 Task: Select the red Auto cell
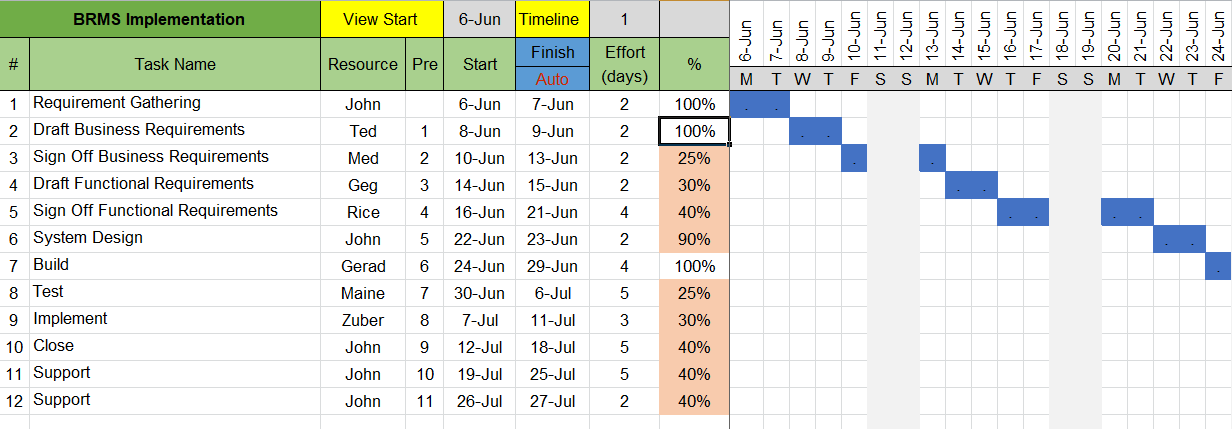click(x=552, y=79)
